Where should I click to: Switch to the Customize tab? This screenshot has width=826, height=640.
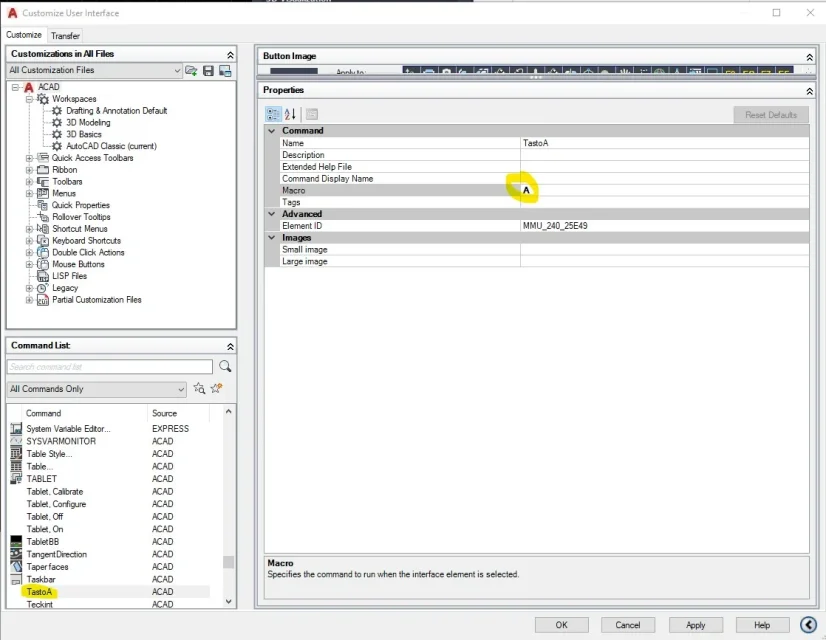pos(24,35)
